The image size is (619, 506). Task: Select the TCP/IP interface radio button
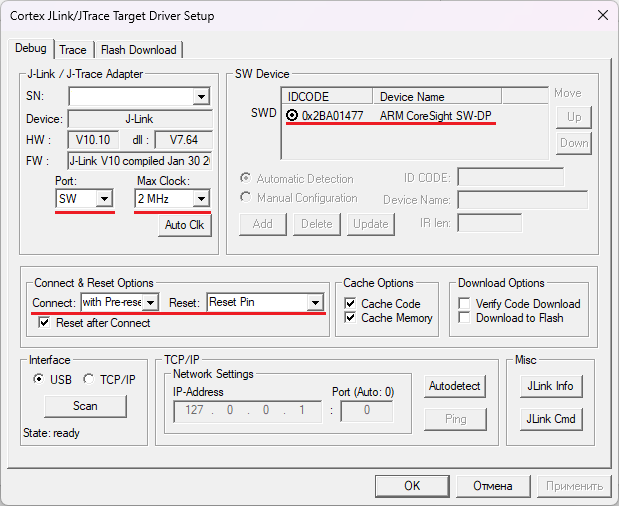(x=88, y=379)
